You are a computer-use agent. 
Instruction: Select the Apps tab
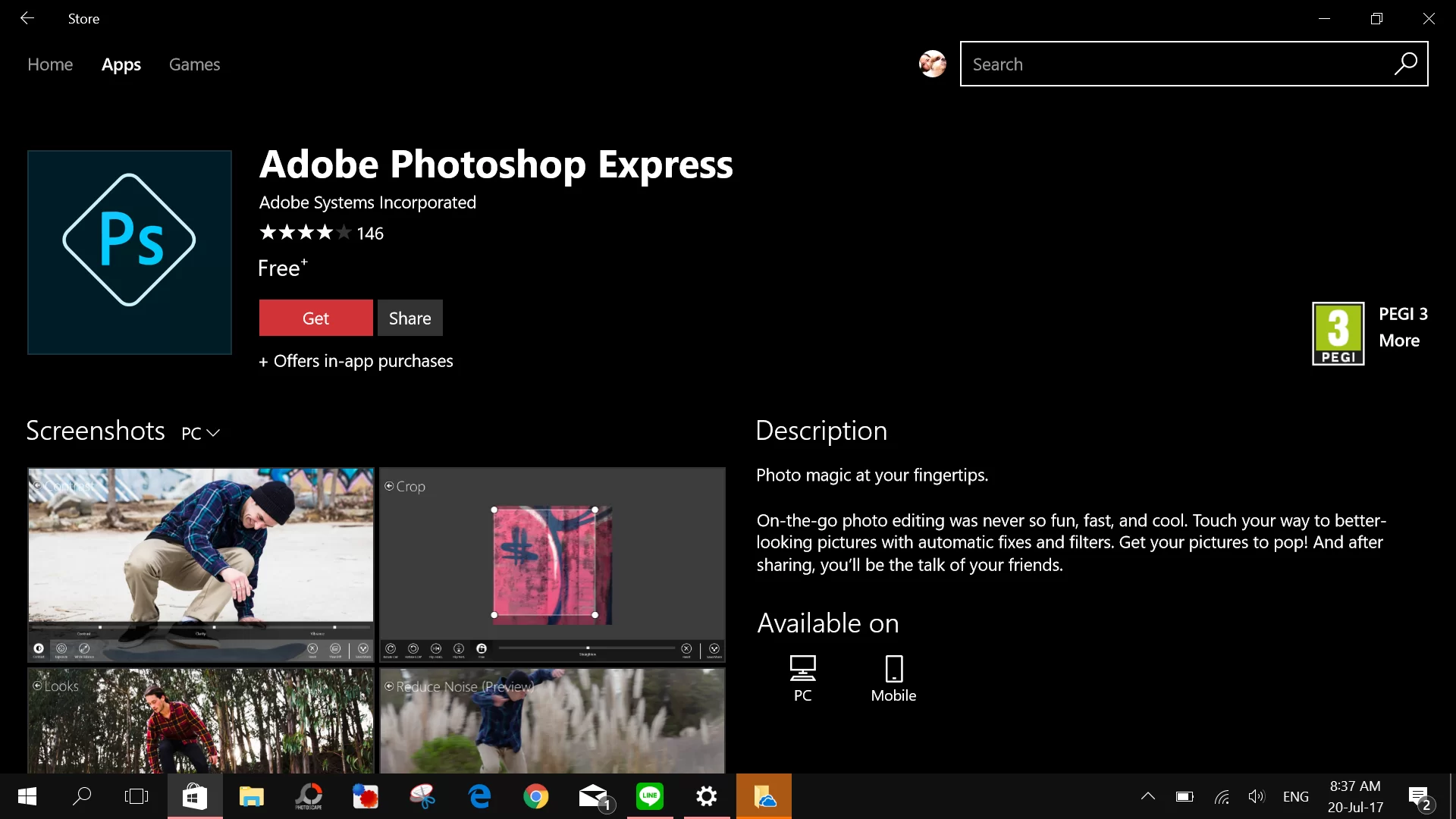pos(121,64)
